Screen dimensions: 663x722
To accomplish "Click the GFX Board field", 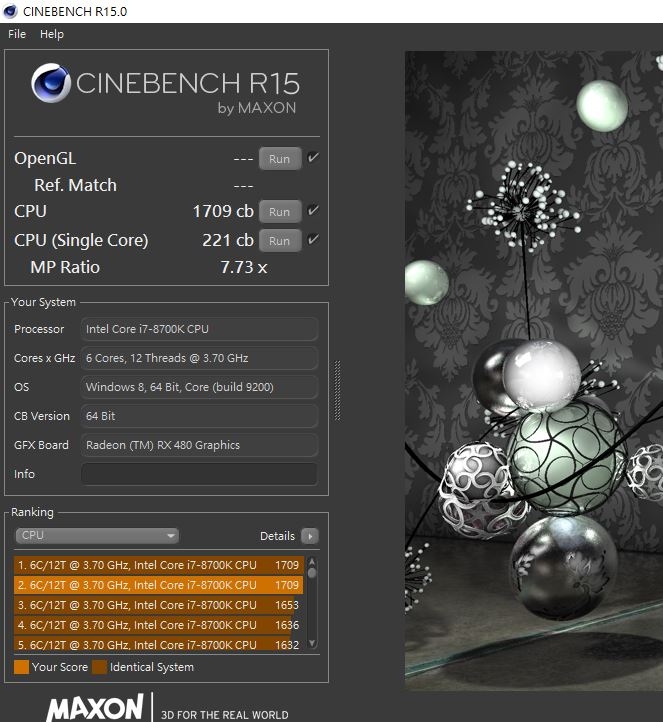I will point(199,445).
